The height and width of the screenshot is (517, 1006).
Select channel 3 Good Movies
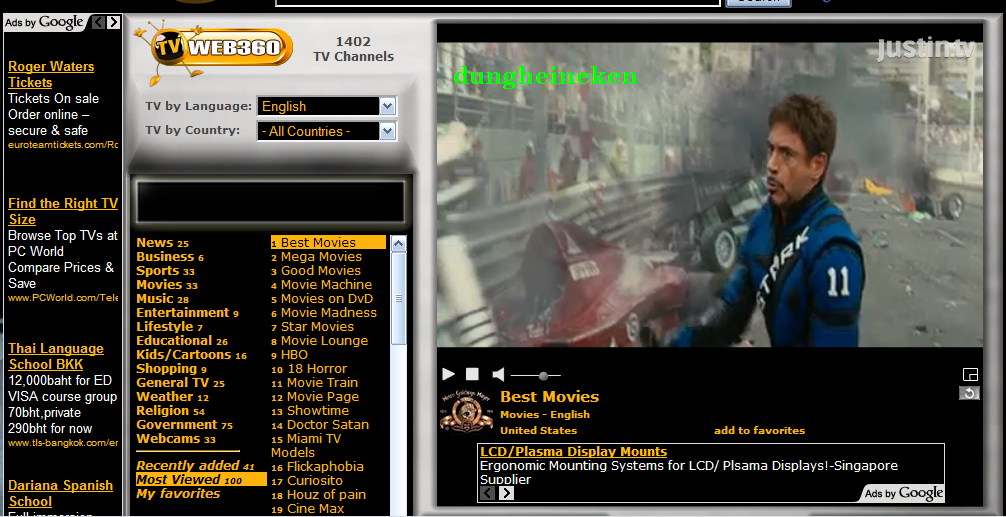(x=316, y=271)
